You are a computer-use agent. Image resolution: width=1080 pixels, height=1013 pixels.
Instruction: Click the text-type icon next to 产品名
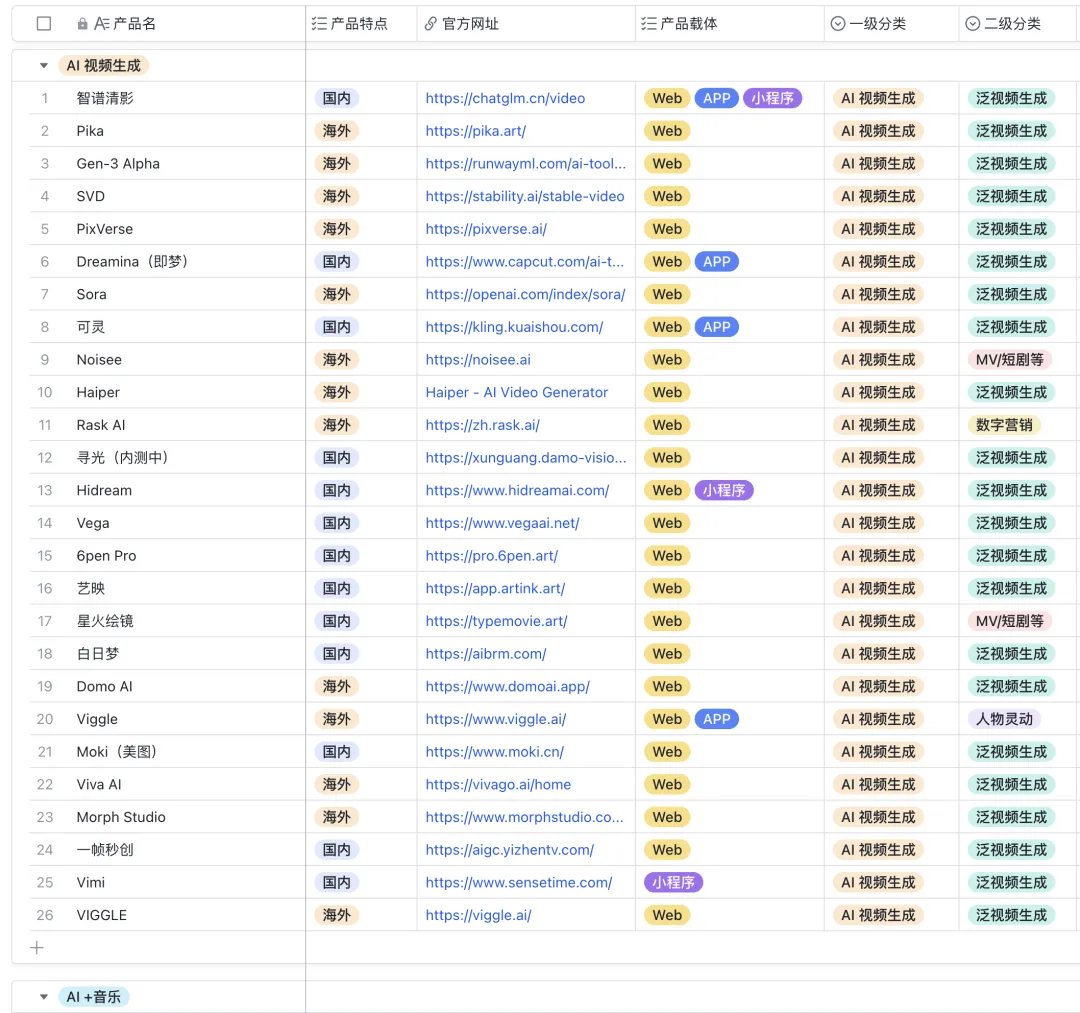102,24
